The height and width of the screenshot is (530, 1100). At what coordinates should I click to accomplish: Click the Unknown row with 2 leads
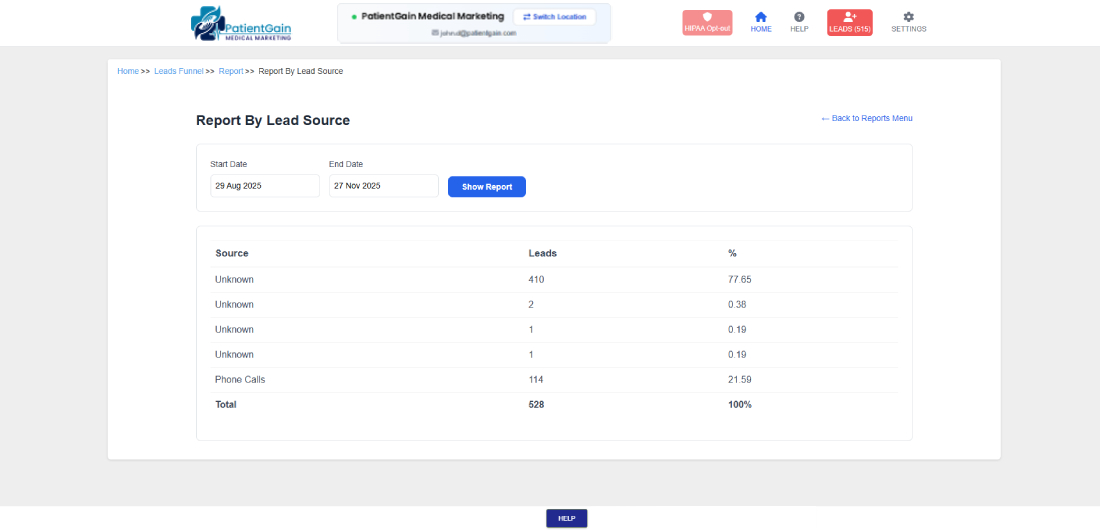pyautogui.click(x=554, y=305)
